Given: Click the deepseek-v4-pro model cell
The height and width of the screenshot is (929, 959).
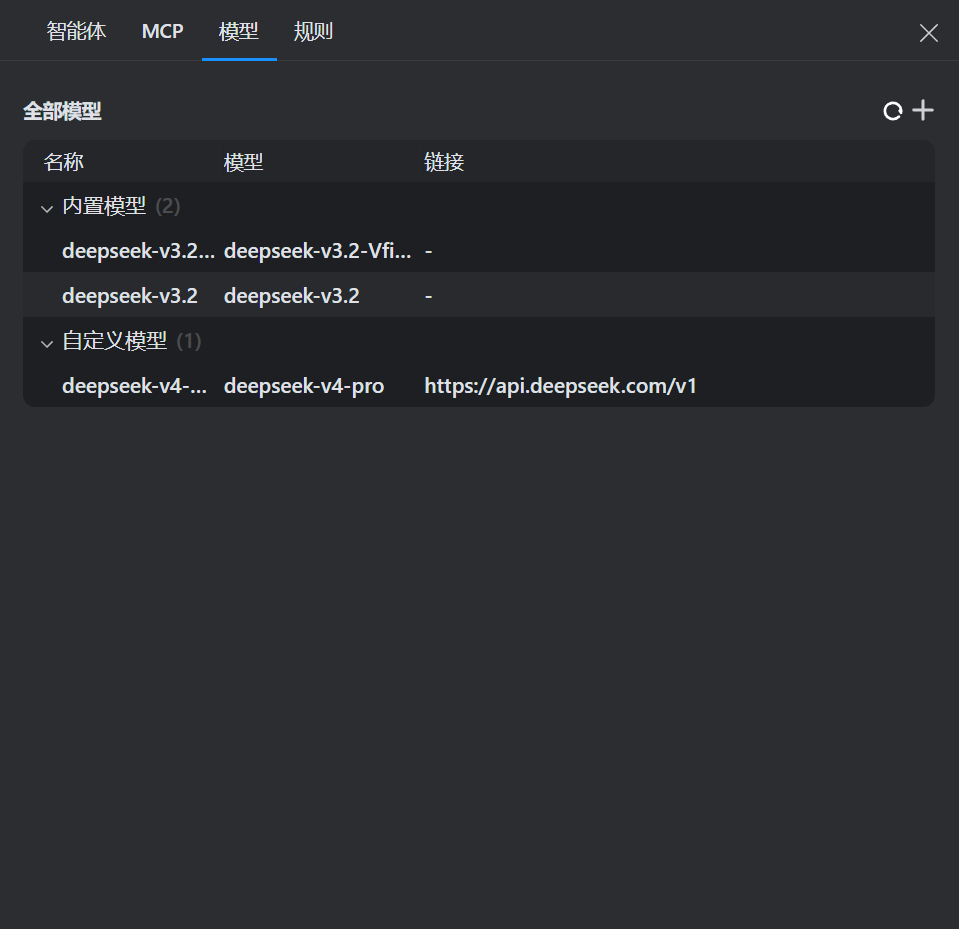Looking at the screenshot, I should coord(304,386).
